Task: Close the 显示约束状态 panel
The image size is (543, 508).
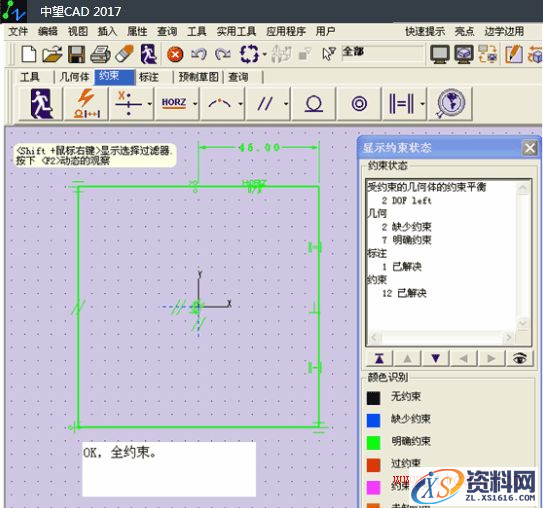Action: (529, 148)
